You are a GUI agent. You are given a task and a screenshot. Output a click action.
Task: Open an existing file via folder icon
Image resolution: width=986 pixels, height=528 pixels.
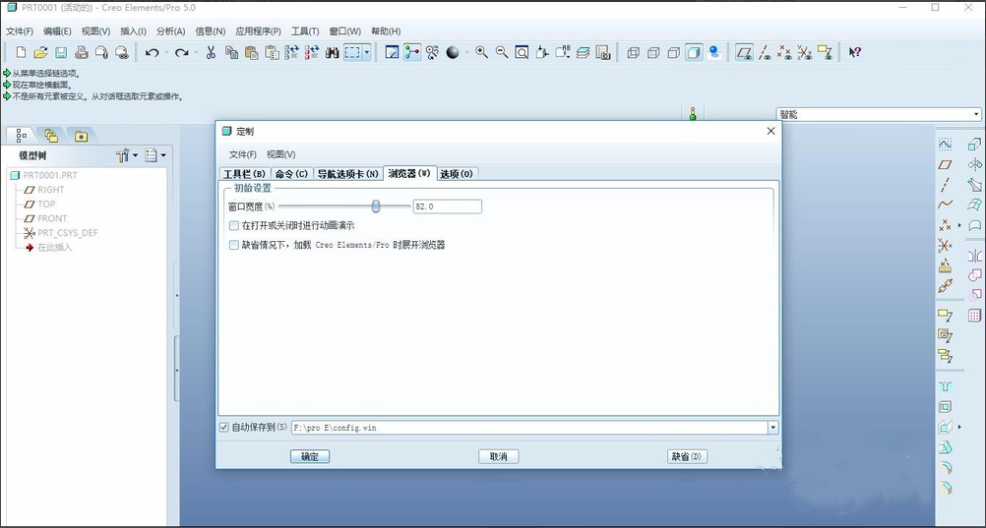(x=40, y=53)
